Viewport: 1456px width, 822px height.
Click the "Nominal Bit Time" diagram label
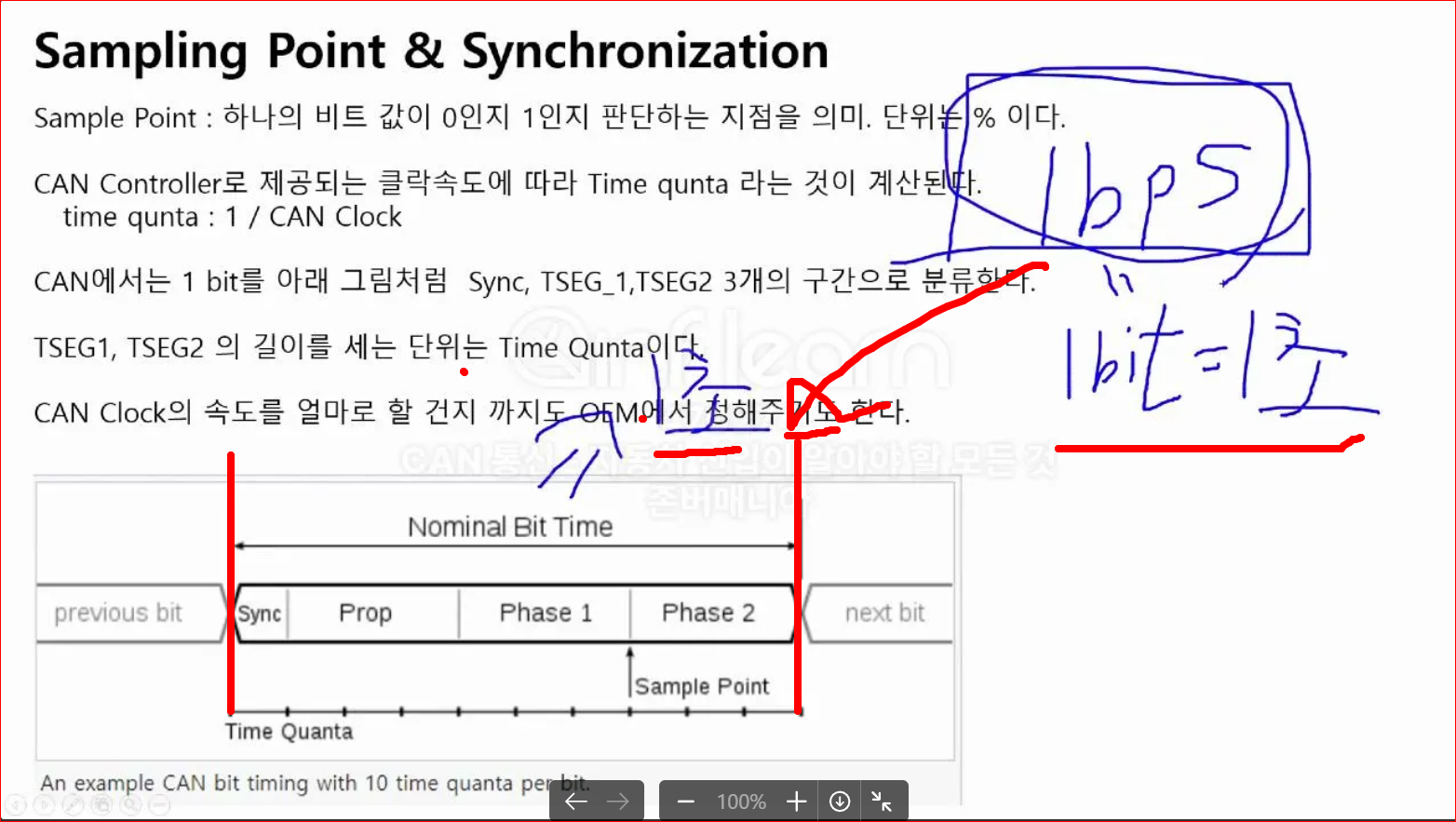510,527
